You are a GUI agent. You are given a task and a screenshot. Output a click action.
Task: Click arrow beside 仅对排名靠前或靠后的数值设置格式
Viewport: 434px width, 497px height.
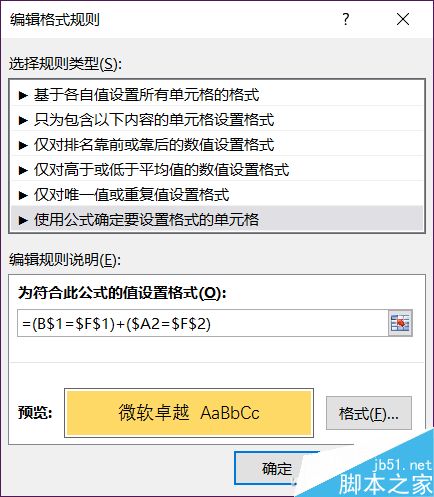point(23,145)
